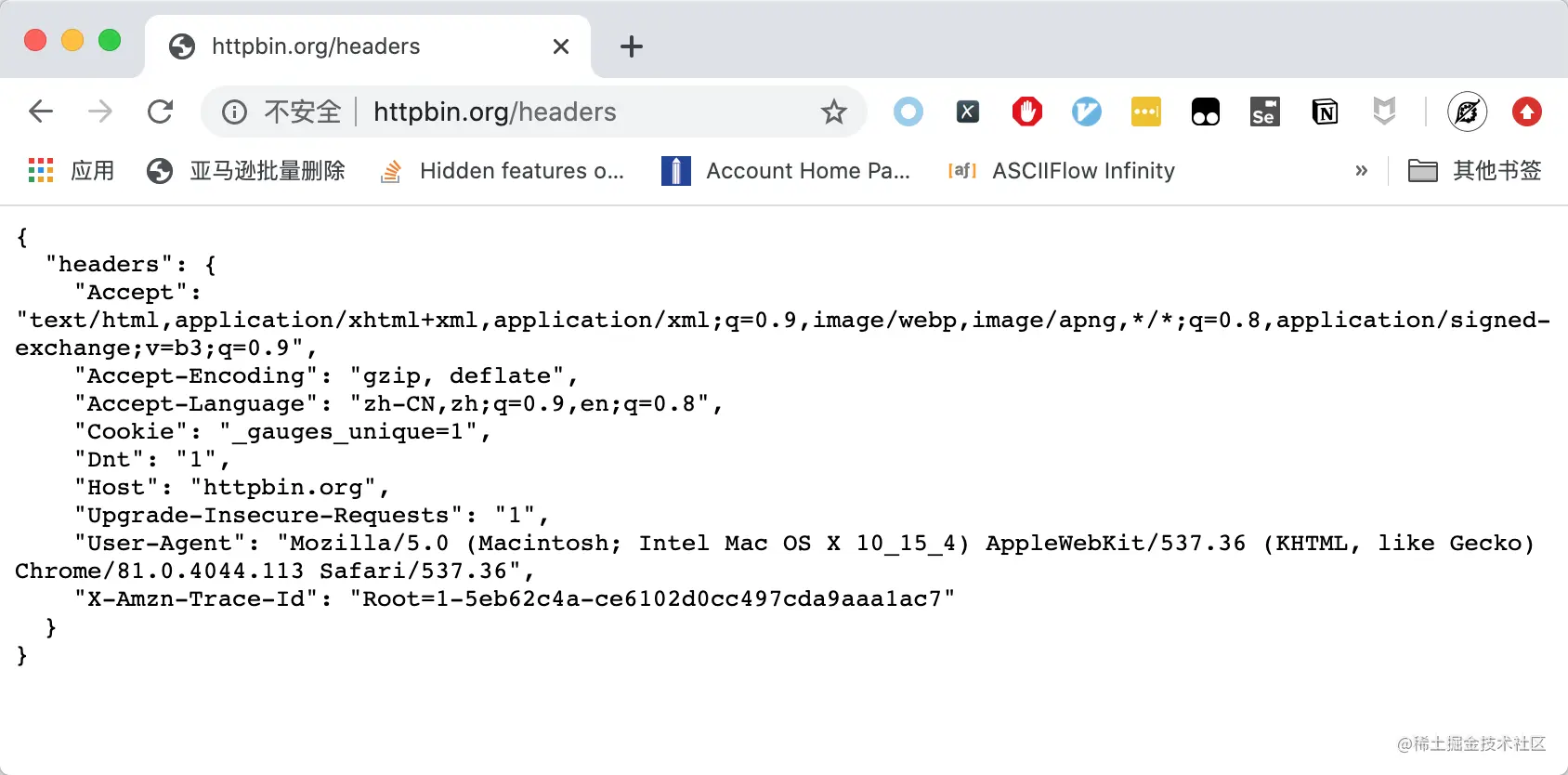
Task: Click the "Accept-Encoding" header line
Action: 326,376
